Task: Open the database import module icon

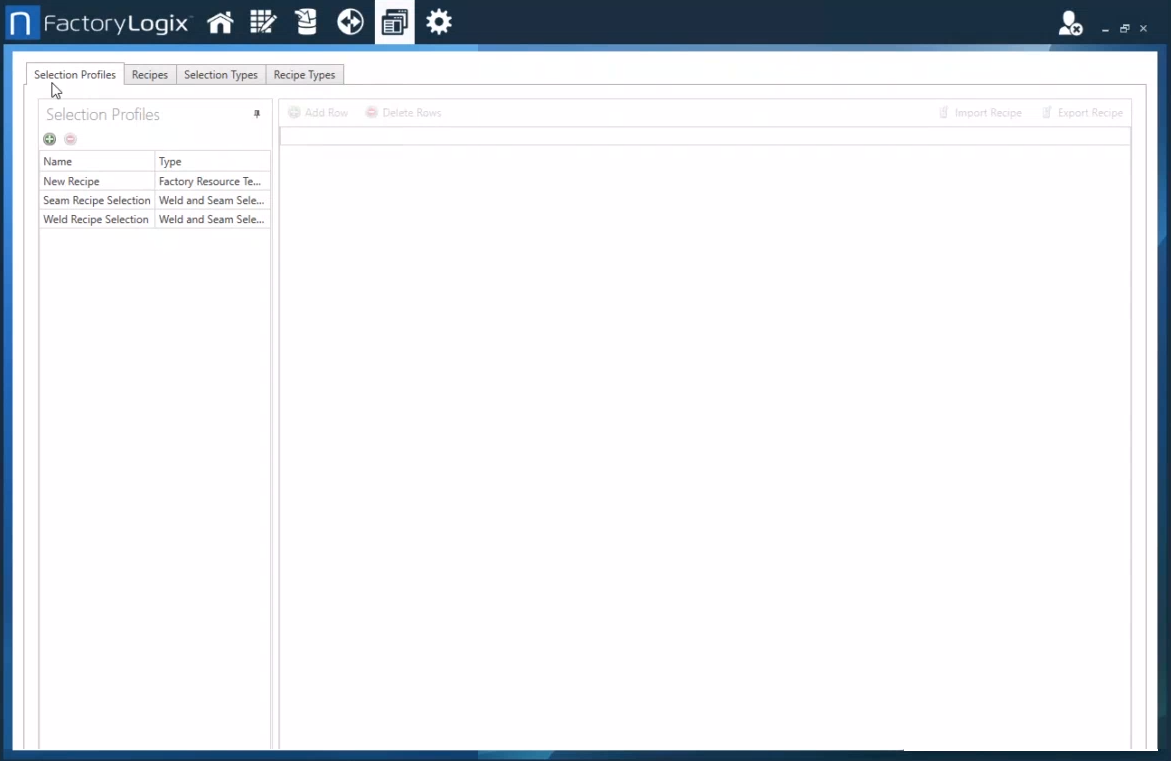Action: point(306,21)
